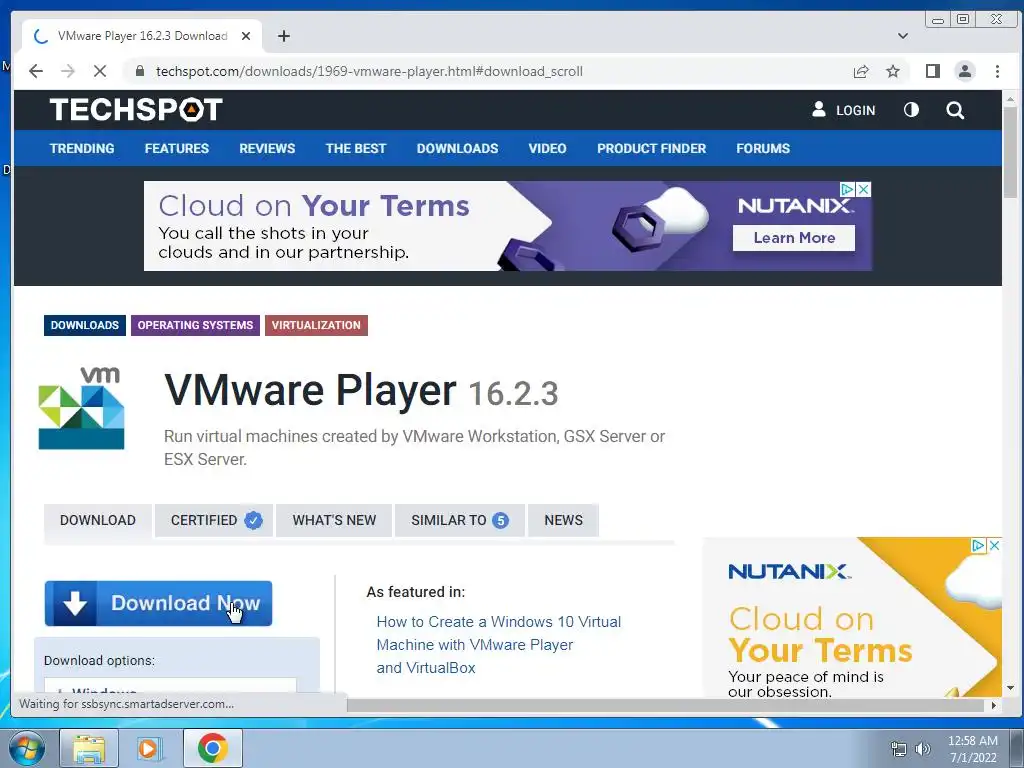Open the Windows Start button

pos(26,748)
